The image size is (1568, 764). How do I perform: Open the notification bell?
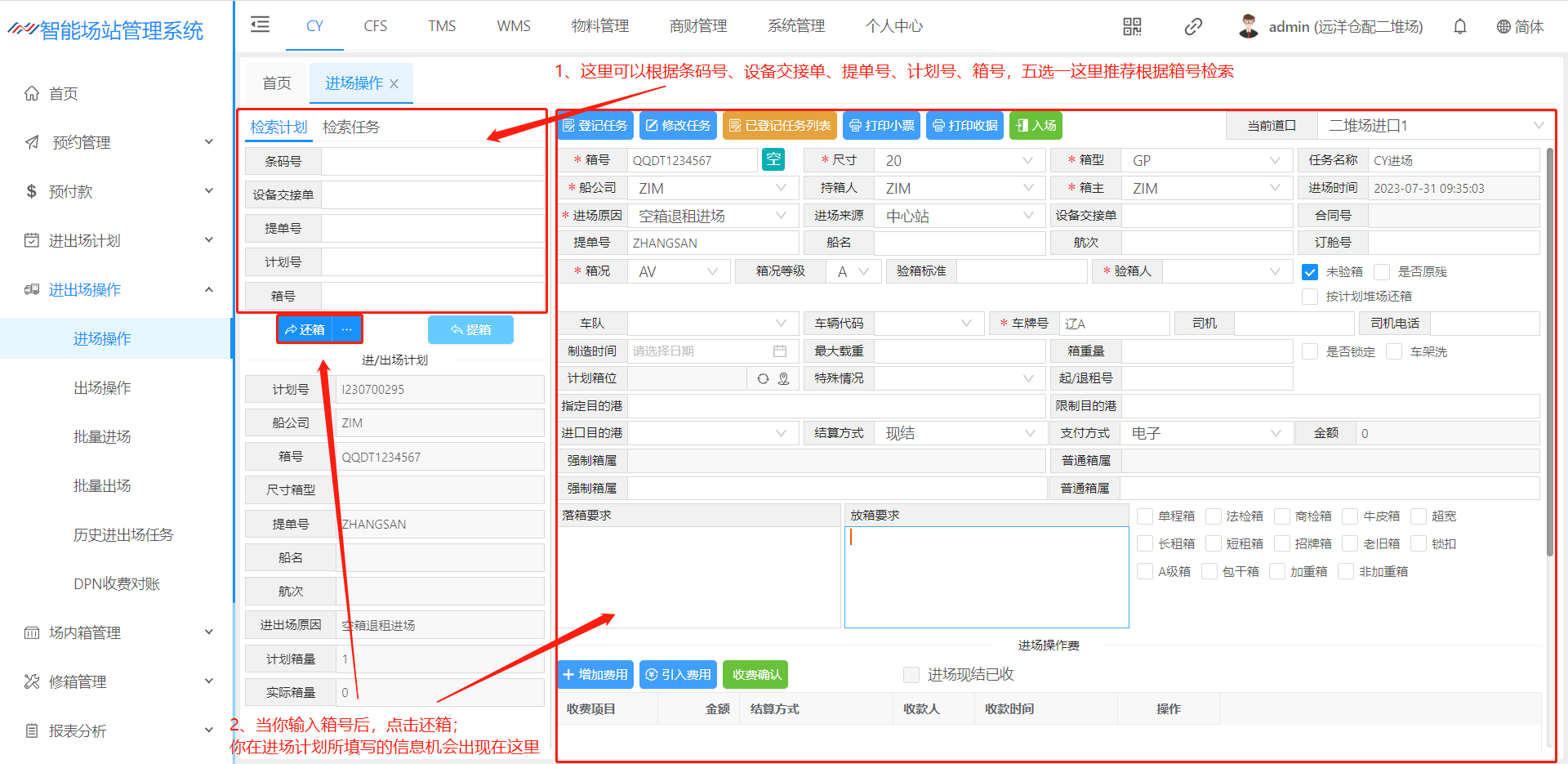[x=1460, y=27]
